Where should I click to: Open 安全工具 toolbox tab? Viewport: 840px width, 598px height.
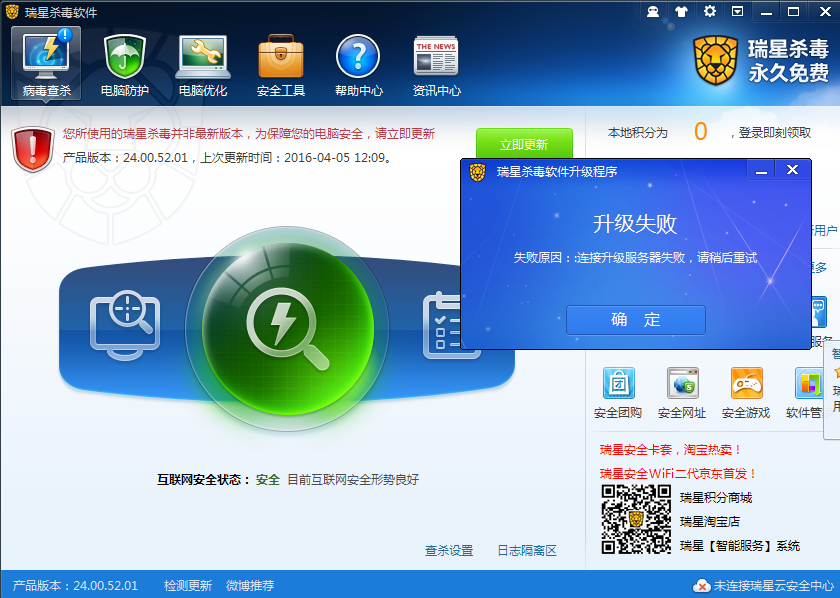[281, 65]
